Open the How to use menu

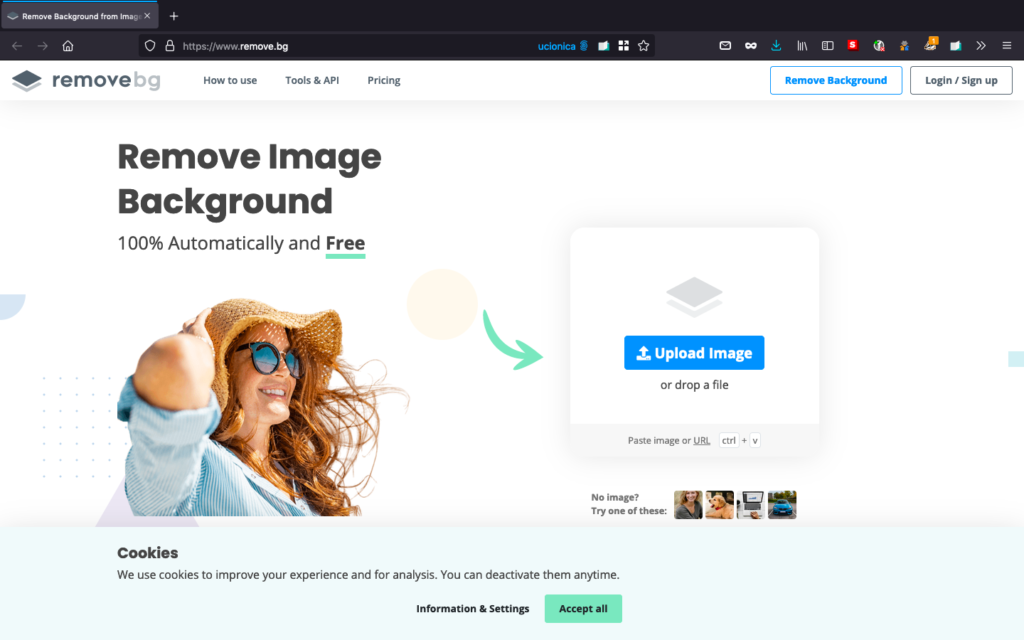tap(230, 81)
